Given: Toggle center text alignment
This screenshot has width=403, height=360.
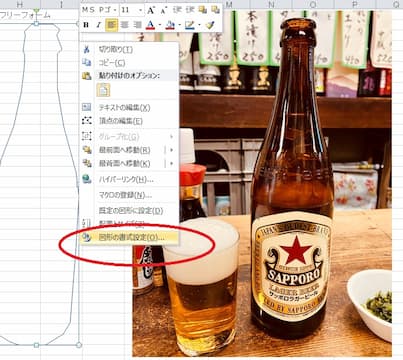Looking at the screenshot, I should click(124, 25).
